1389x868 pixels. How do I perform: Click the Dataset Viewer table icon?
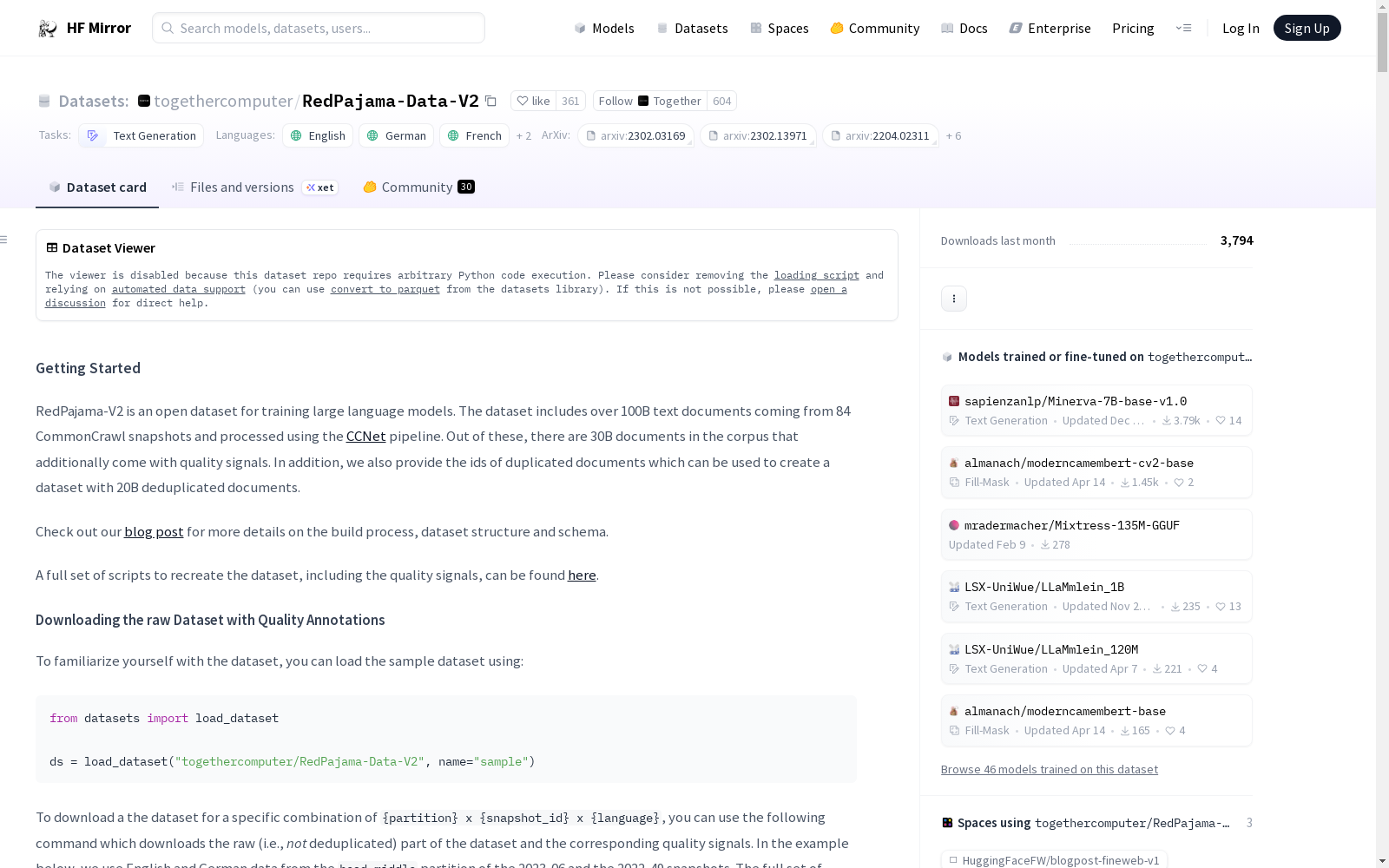point(52,247)
